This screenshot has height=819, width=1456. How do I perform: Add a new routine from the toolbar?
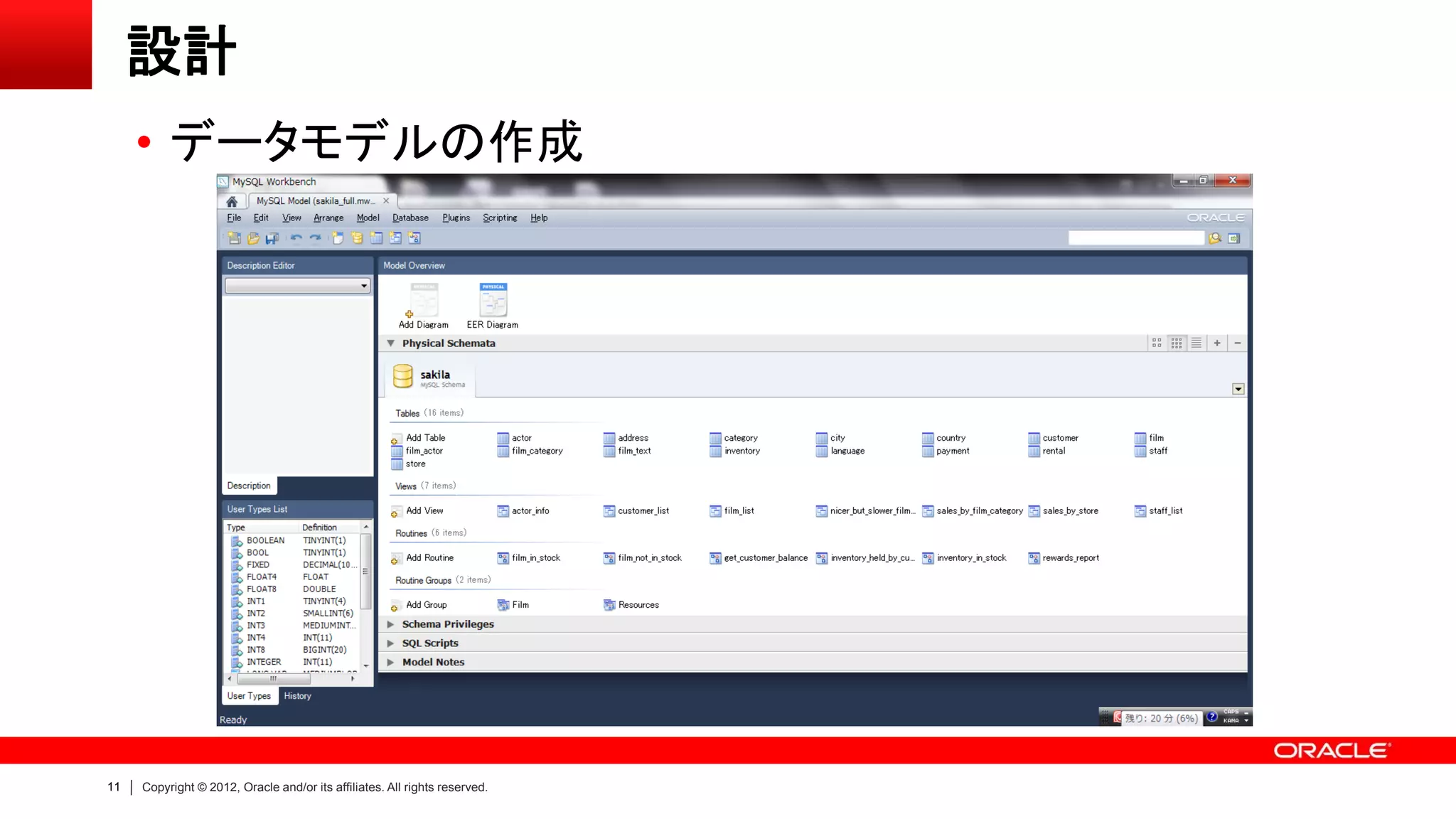tap(414, 238)
